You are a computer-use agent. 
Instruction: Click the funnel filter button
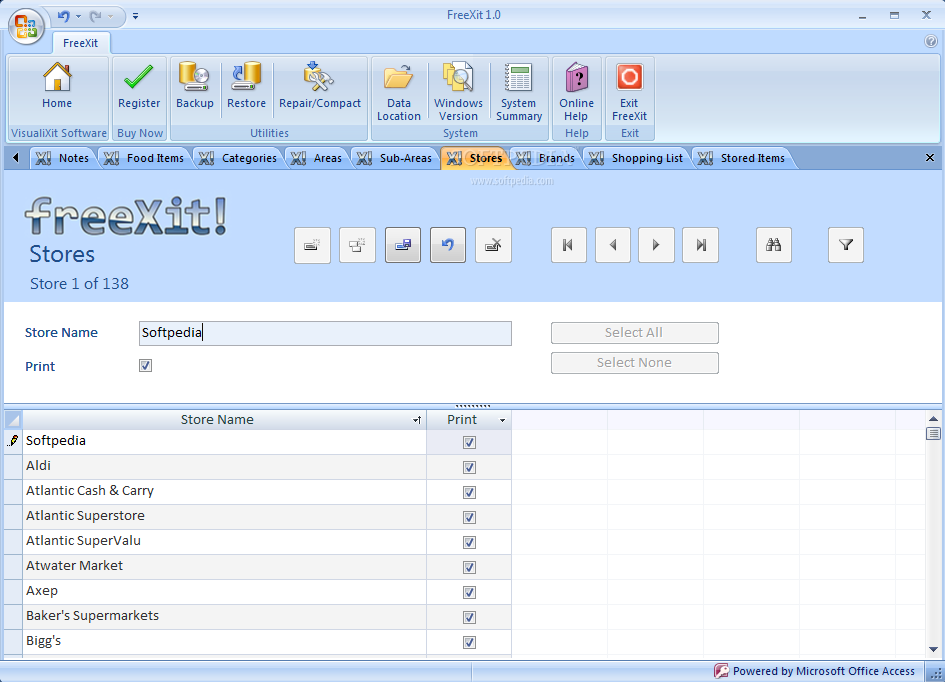coord(846,245)
